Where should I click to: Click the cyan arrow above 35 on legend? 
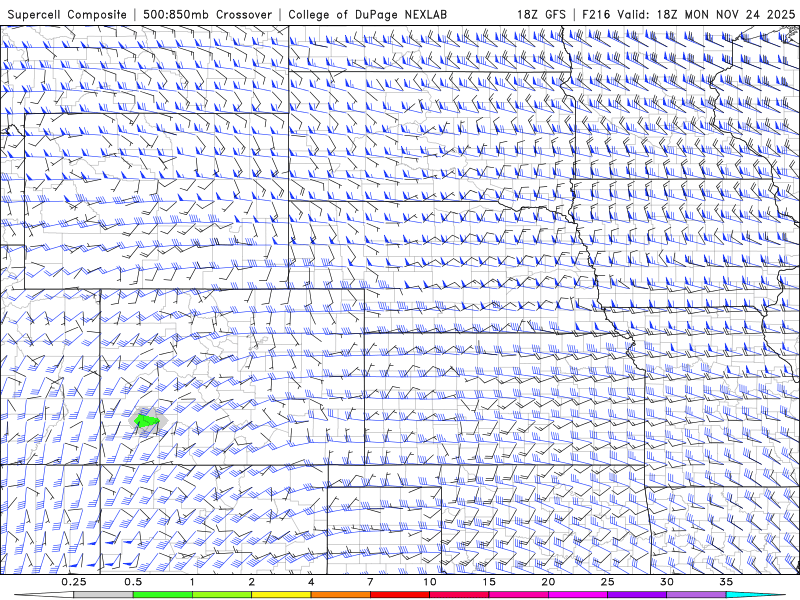(756, 595)
